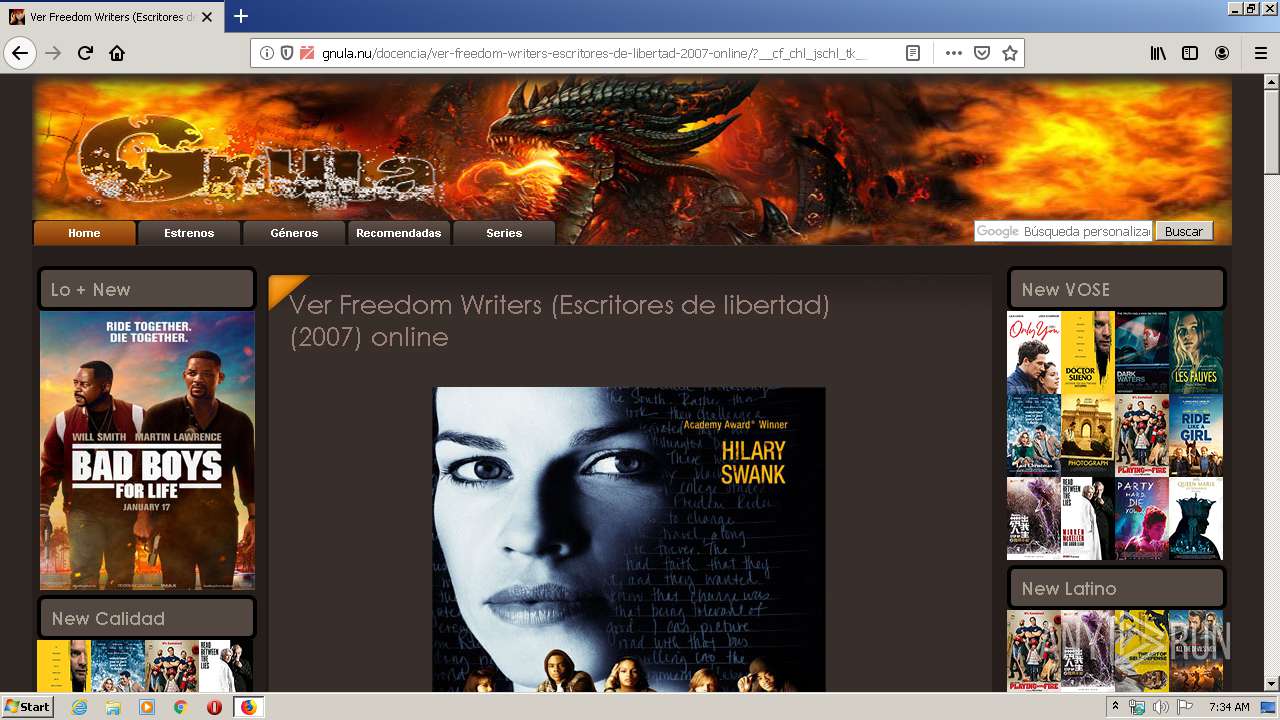Open the Firefox home page icon

click(x=117, y=53)
